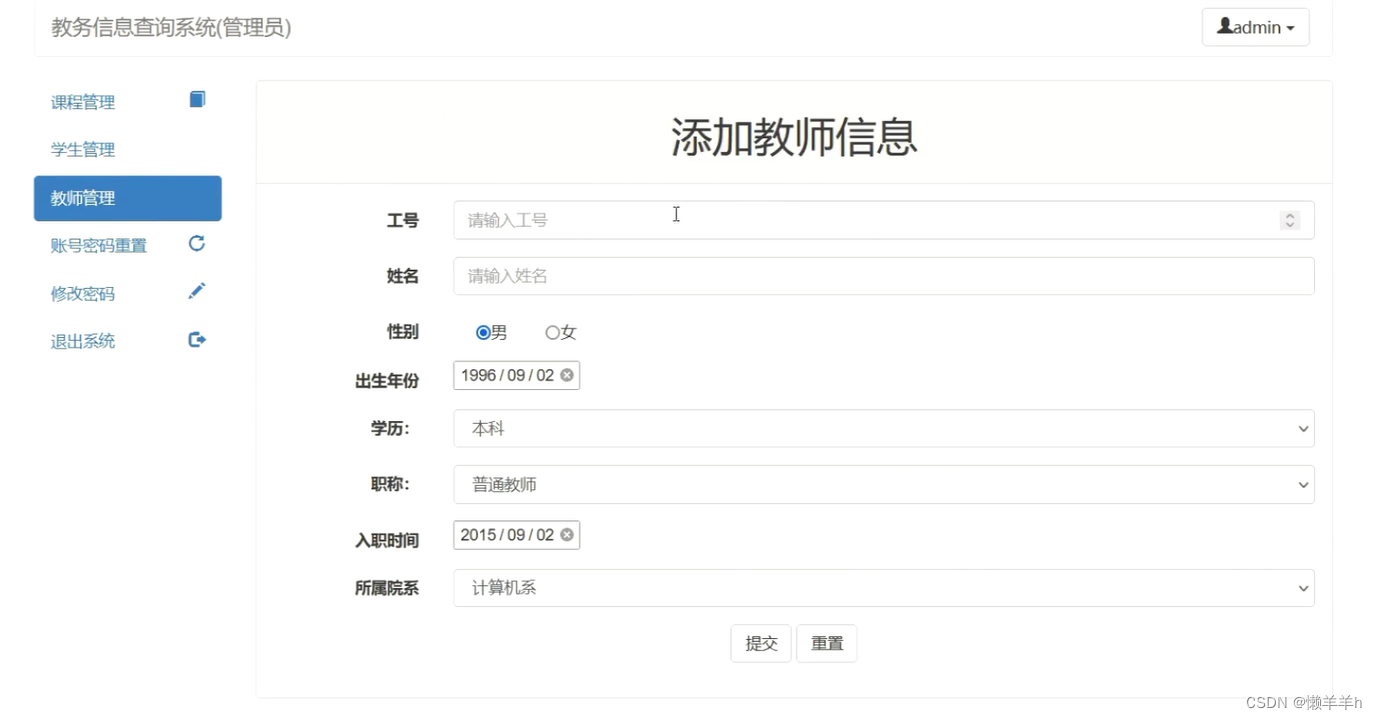
Task: Click the 提交 submit button
Action: [x=761, y=643]
